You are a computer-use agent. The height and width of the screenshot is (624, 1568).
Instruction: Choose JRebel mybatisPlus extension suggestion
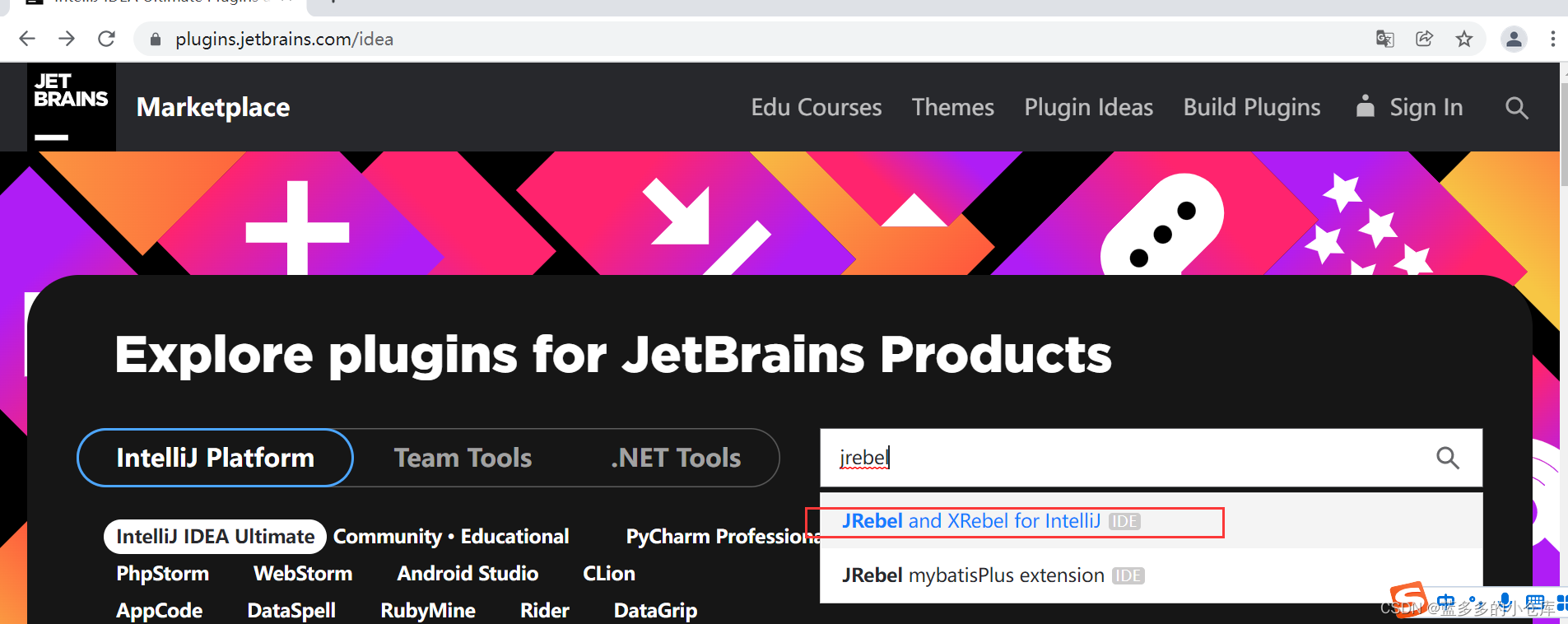click(x=973, y=575)
